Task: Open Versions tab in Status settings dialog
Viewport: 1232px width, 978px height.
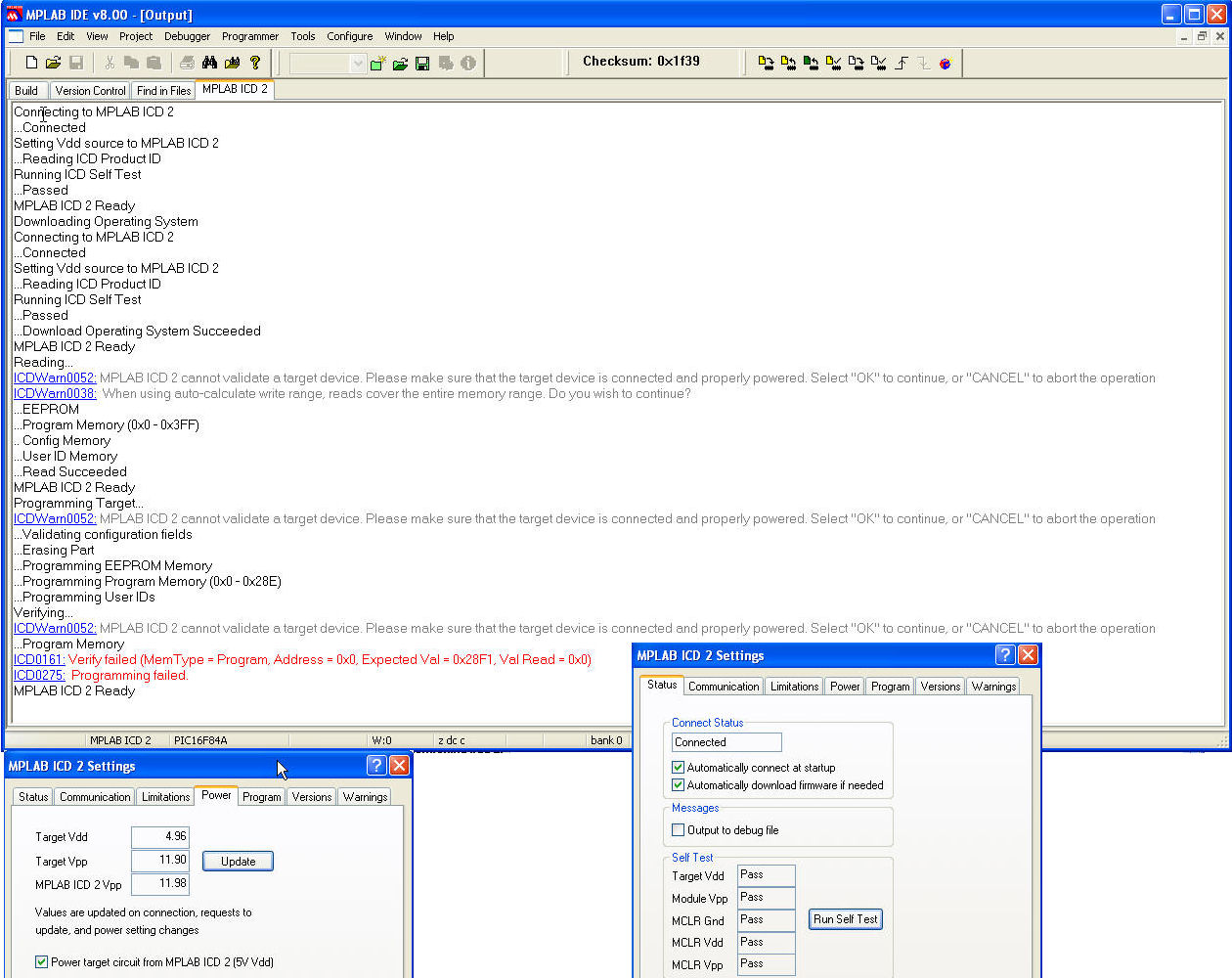Action: pyautogui.click(x=941, y=687)
